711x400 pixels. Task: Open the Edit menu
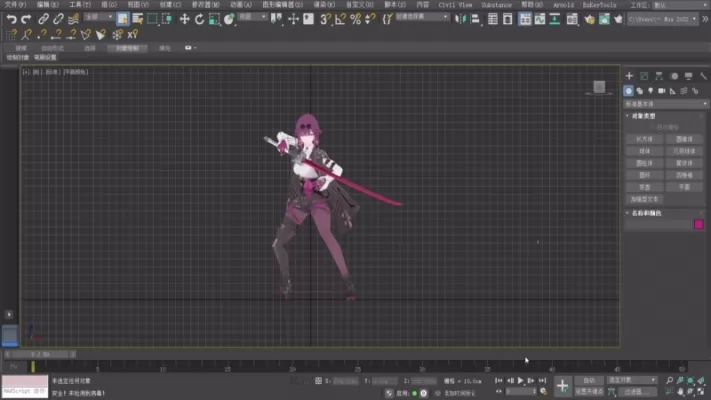tap(48, 5)
